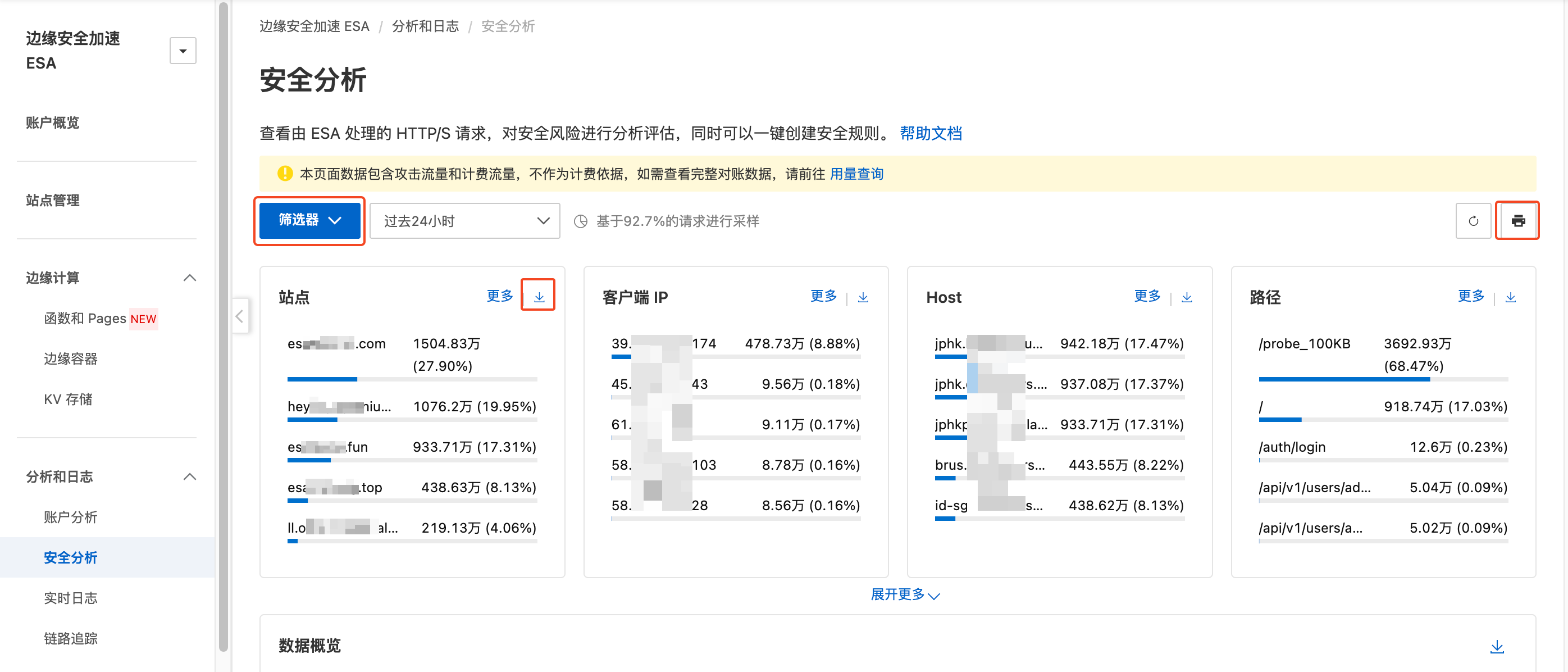Click the print page icon
Image resolution: width=1568 pixels, height=672 pixels.
click(x=1517, y=221)
